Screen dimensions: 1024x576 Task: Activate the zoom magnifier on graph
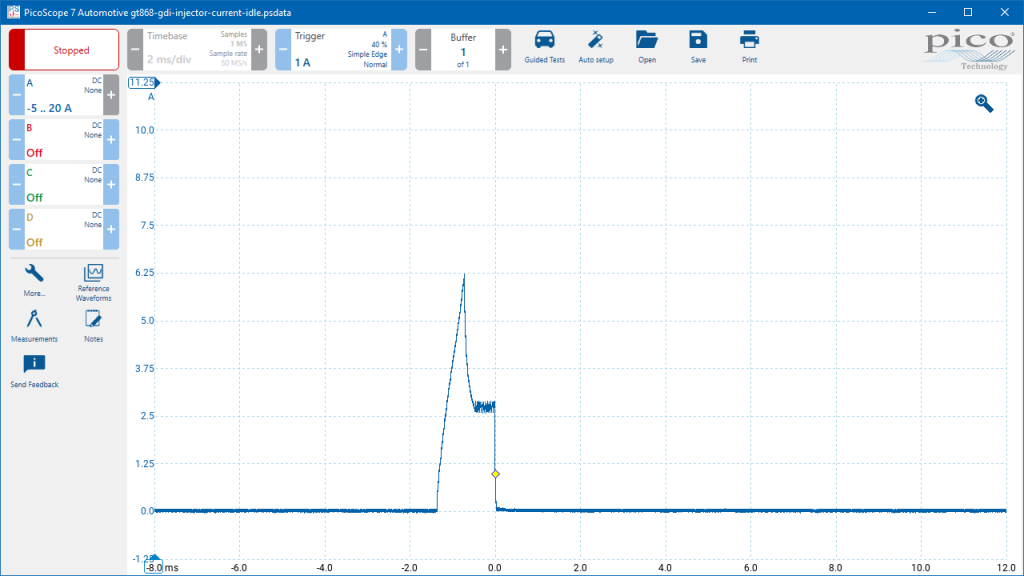point(984,103)
